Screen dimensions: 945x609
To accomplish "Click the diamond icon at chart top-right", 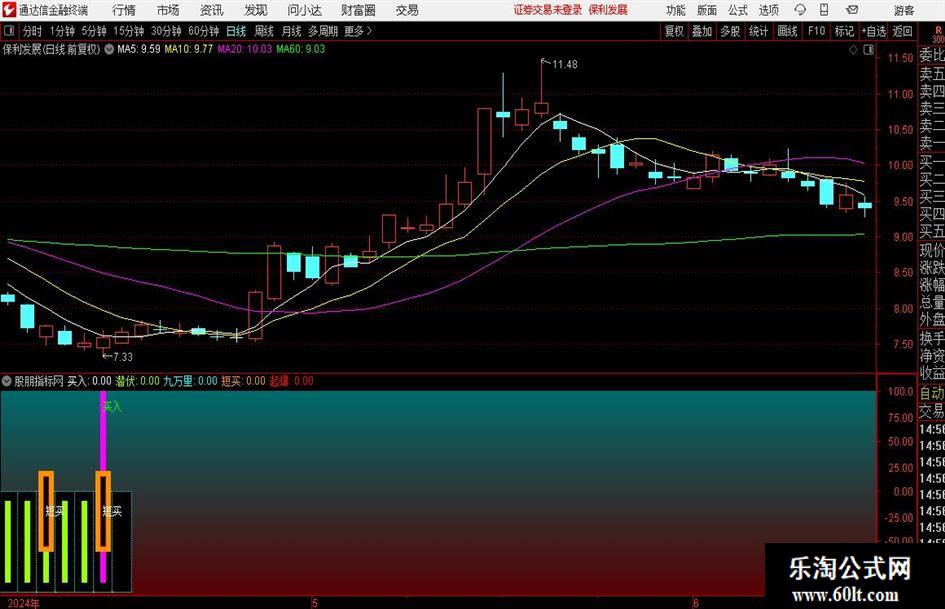I will pyautogui.click(x=853, y=50).
